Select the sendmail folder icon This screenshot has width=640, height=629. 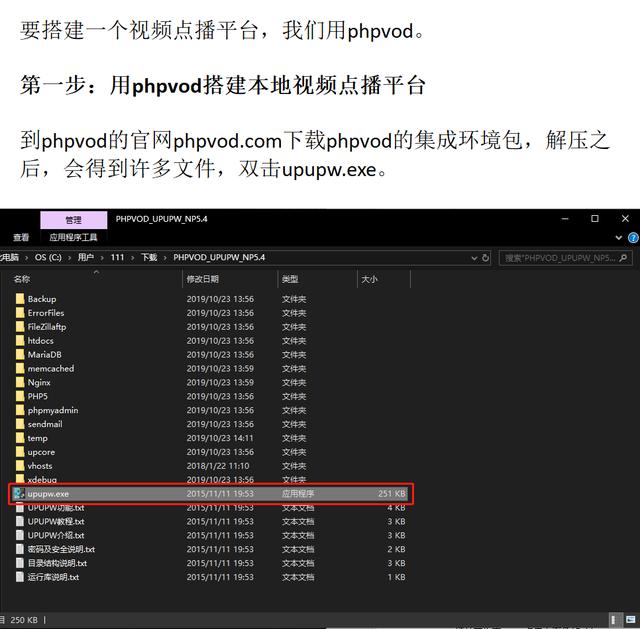click(20, 424)
